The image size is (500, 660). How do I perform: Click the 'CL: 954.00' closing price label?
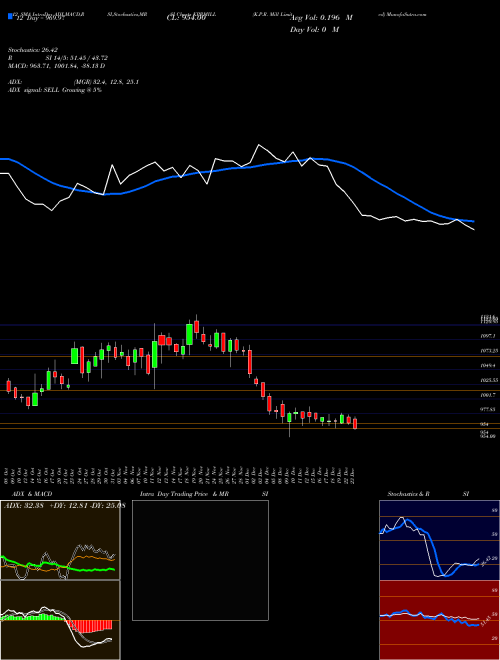click(186, 18)
